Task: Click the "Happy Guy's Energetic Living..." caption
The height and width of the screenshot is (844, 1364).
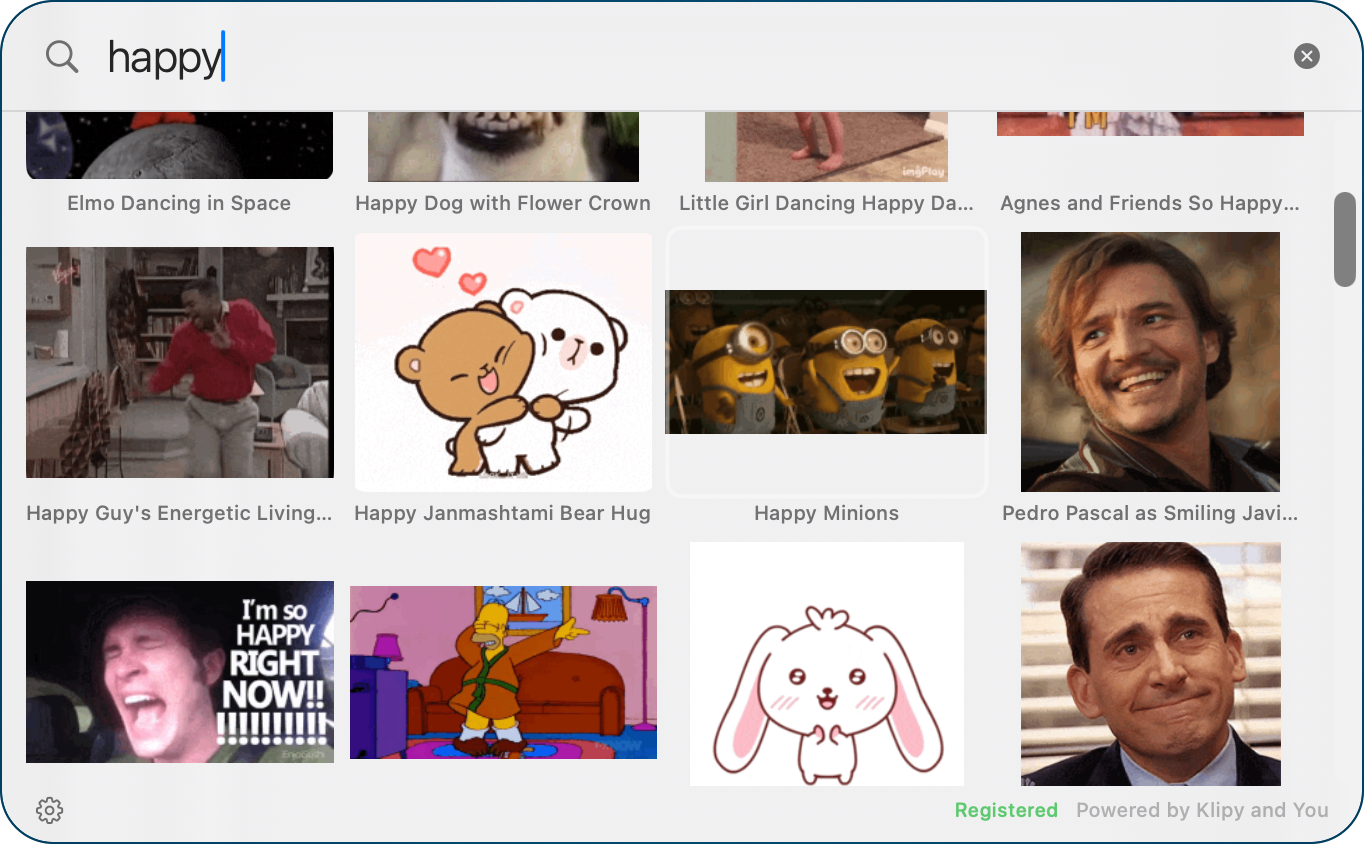Action: tap(179, 513)
